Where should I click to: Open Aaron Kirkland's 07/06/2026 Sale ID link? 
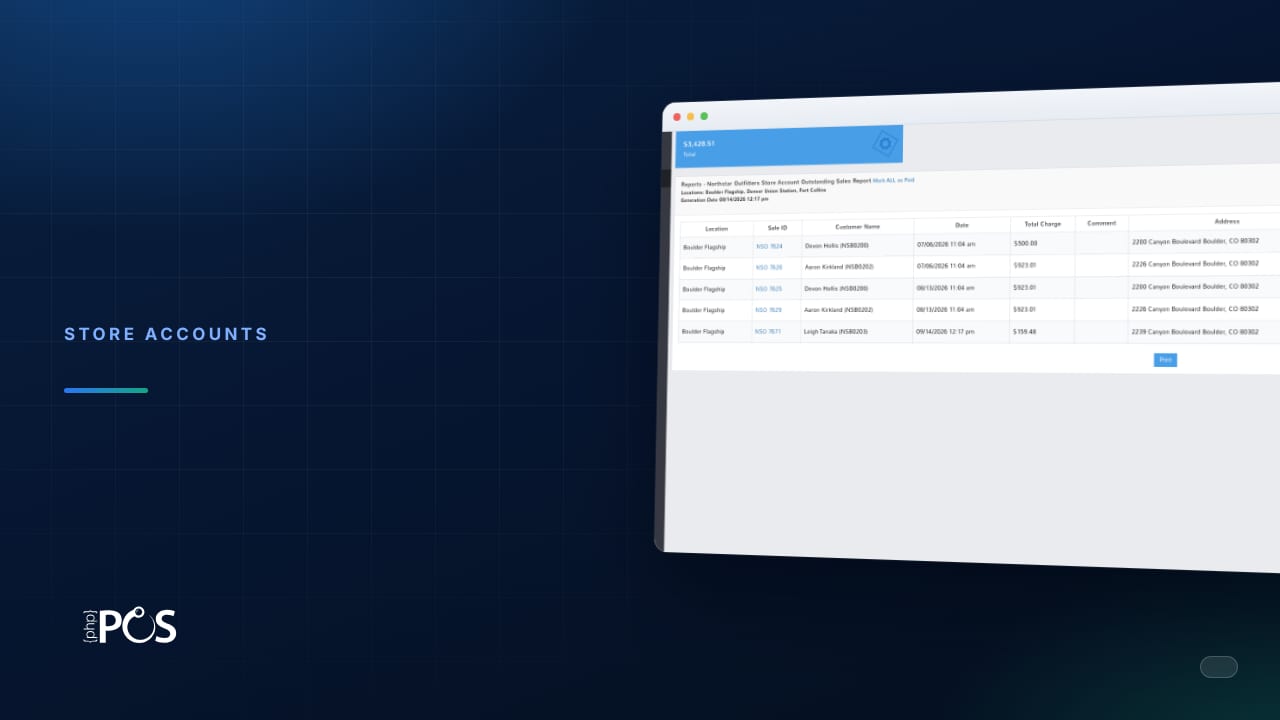click(x=769, y=268)
